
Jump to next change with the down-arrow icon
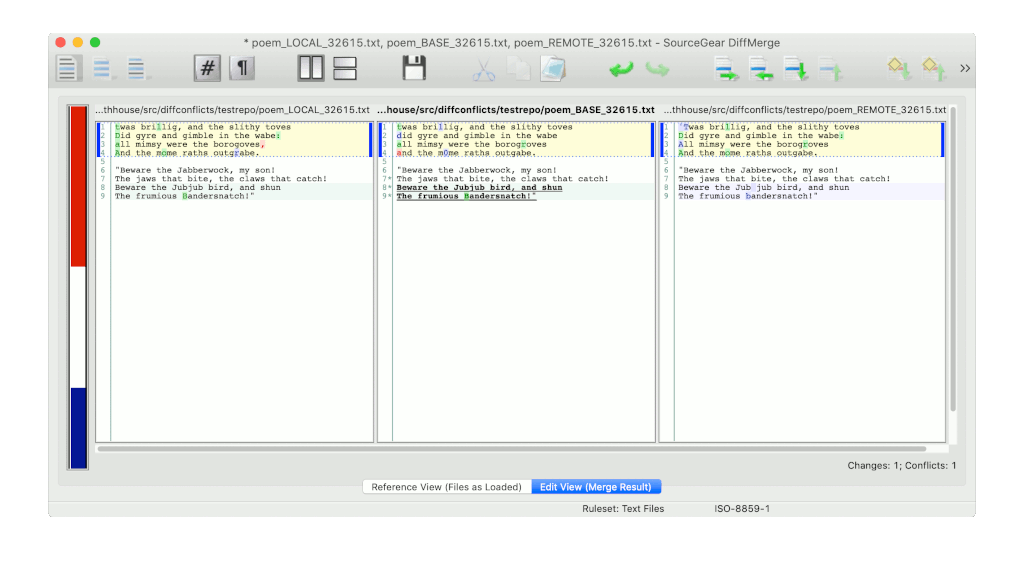[x=795, y=69]
